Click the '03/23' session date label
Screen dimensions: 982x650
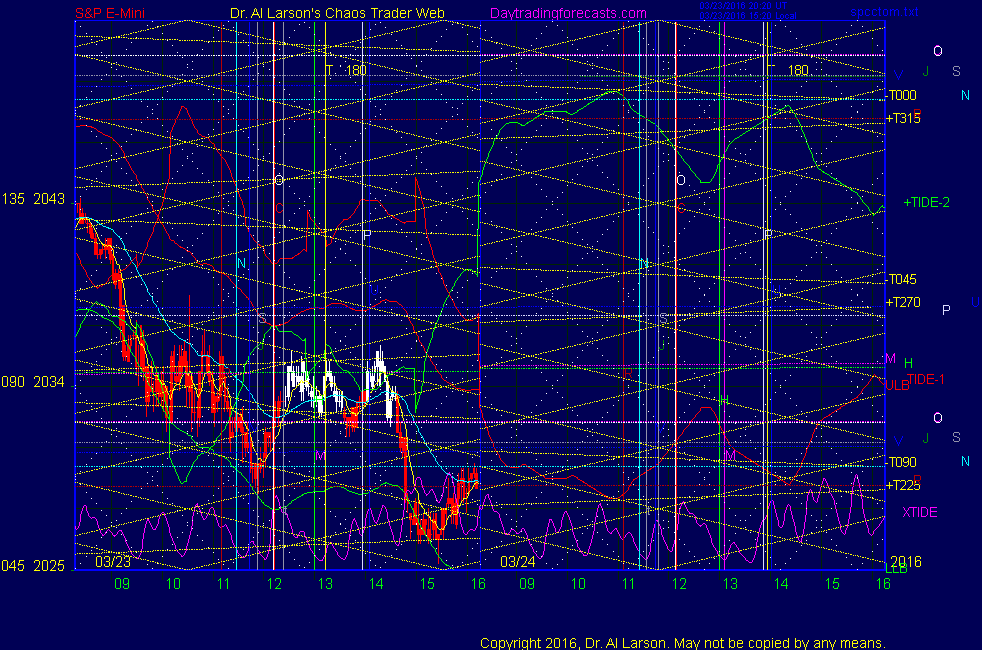(x=113, y=562)
